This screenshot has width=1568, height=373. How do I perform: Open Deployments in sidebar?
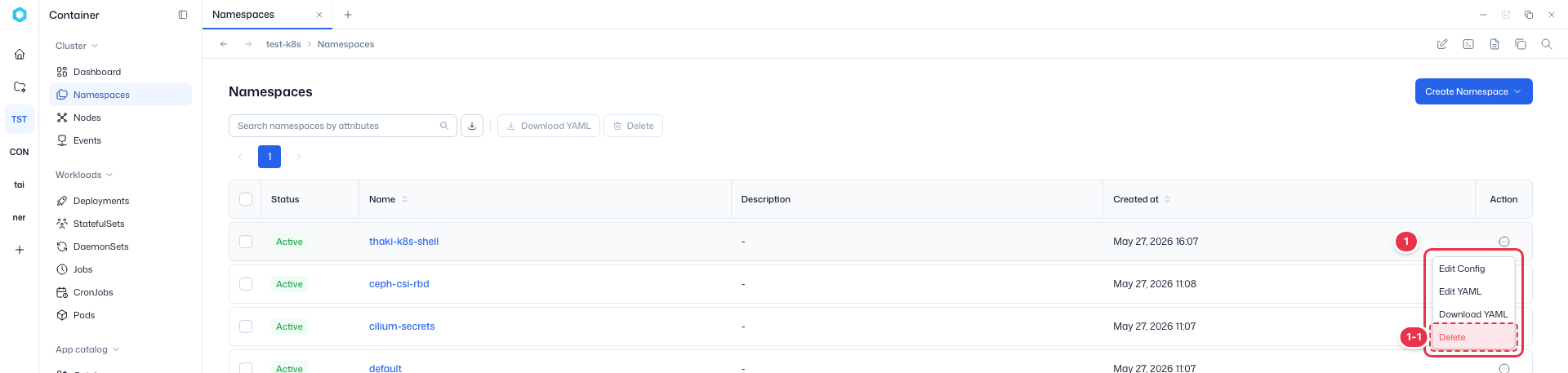click(x=120, y=201)
